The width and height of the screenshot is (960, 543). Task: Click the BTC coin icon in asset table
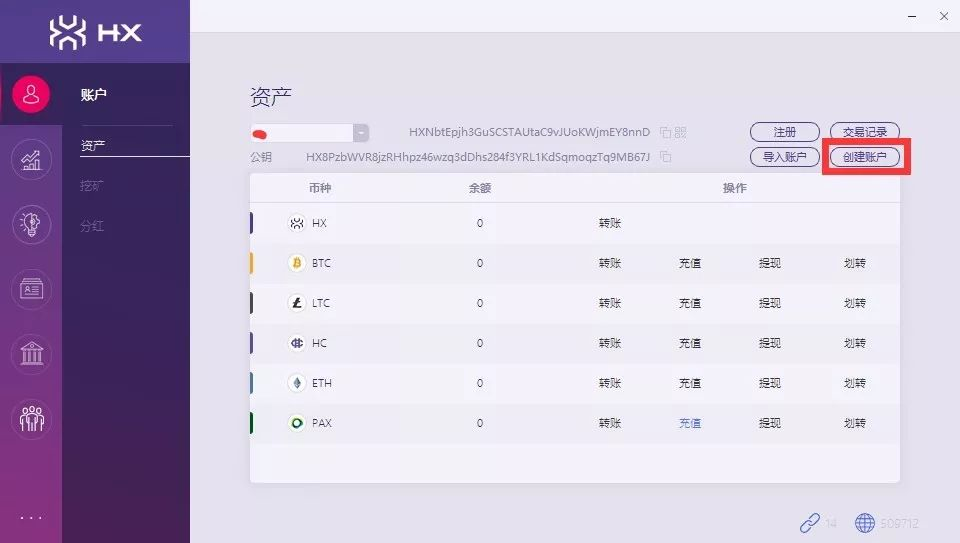pyautogui.click(x=297, y=263)
